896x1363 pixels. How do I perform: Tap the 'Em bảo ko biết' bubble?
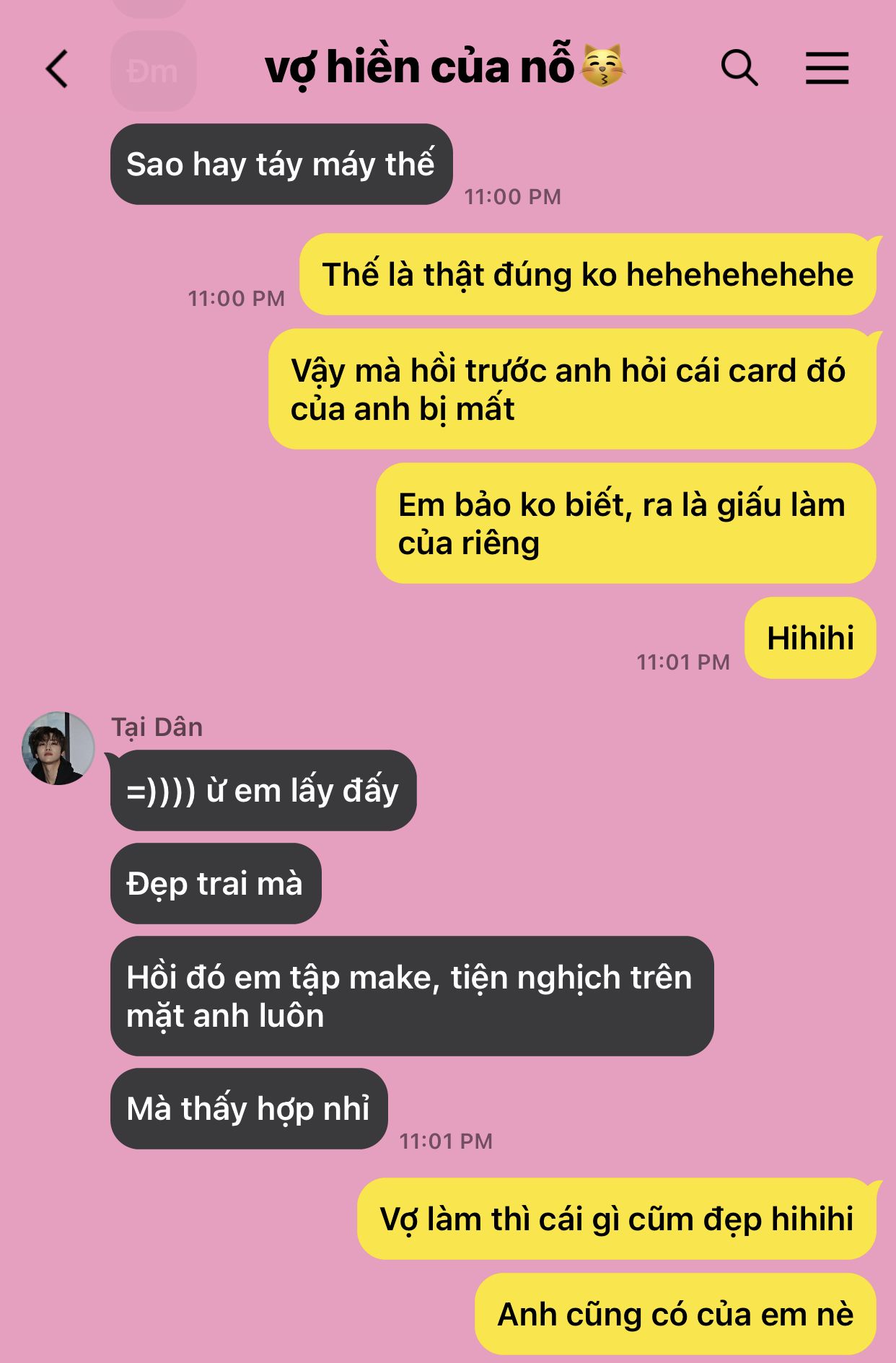coord(626,523)
